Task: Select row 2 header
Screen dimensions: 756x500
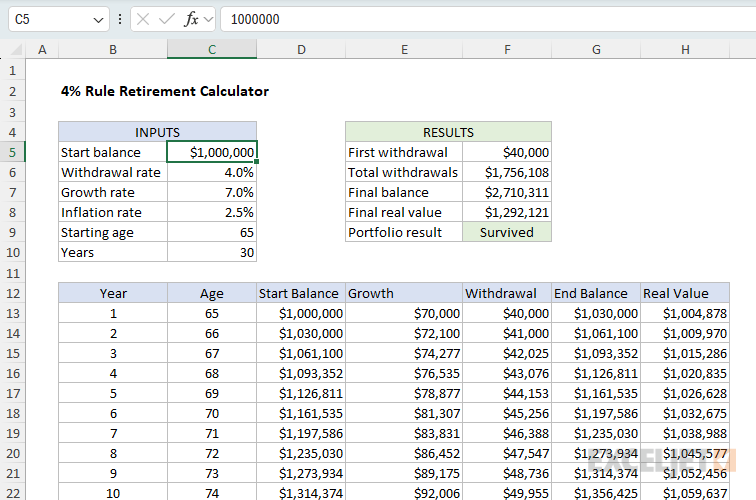Action: tap(13, 91)
